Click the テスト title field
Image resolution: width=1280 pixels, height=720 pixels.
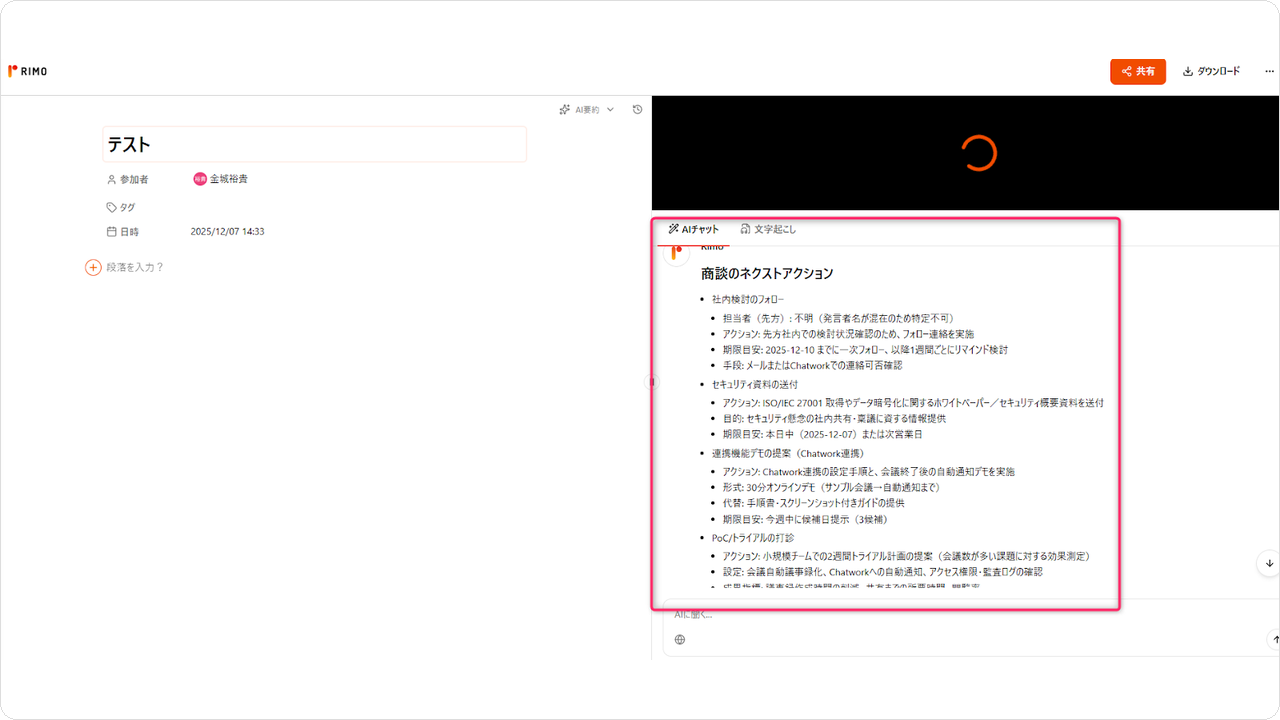(x=315, y=144)
